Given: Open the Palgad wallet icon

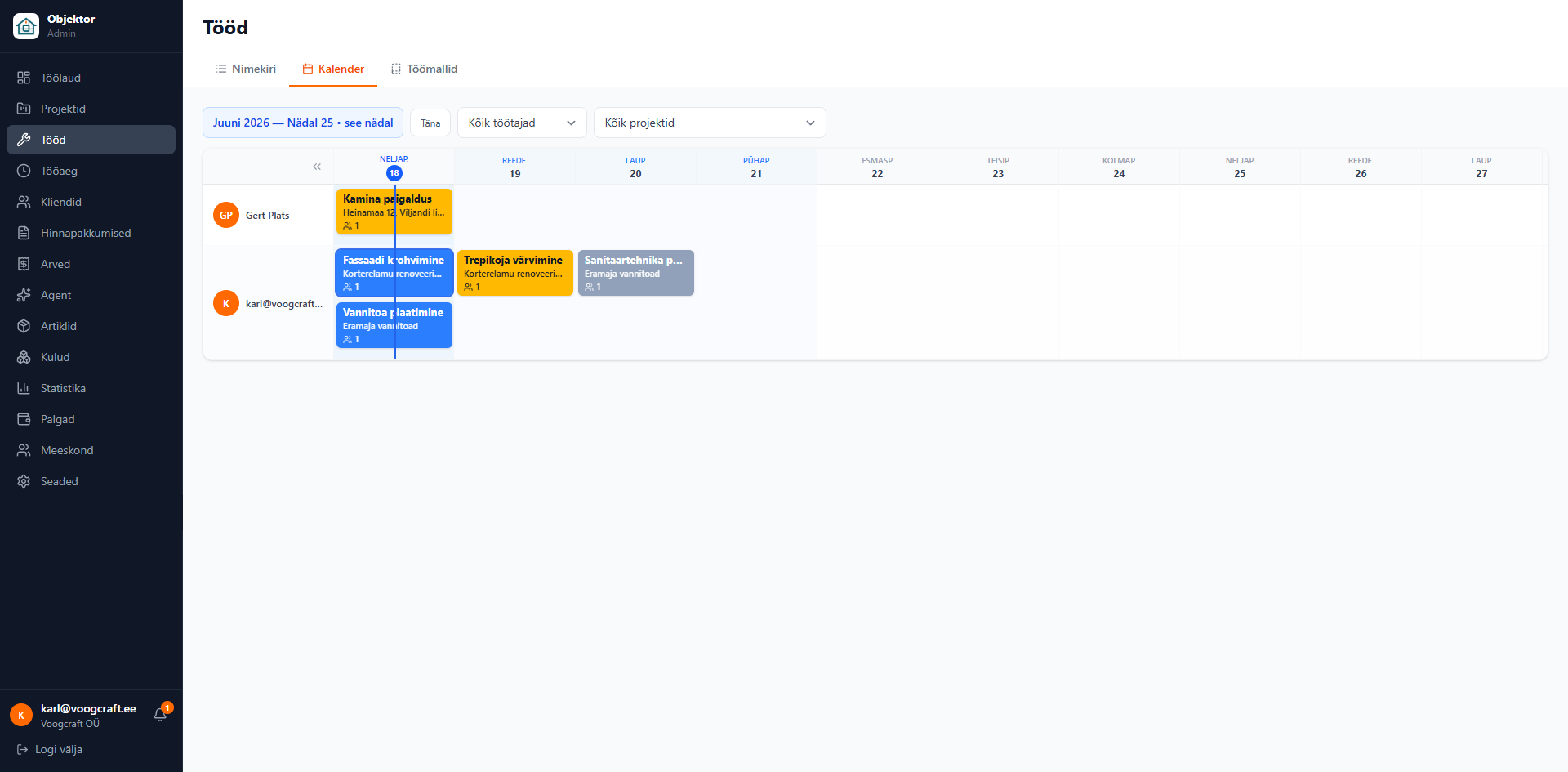Looking at the screenshot, I should [24, 419].
